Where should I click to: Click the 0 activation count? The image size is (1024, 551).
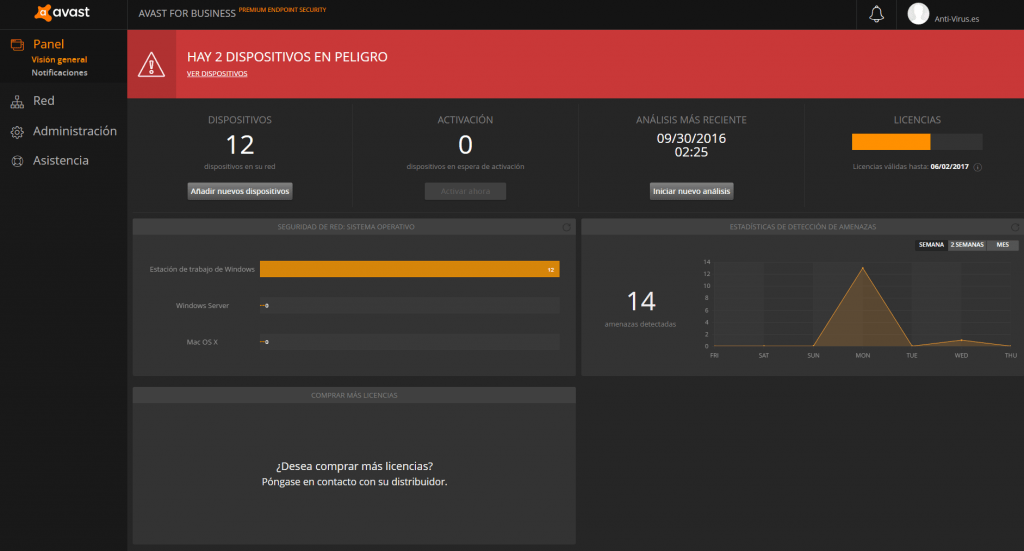[x=465, y=145]
